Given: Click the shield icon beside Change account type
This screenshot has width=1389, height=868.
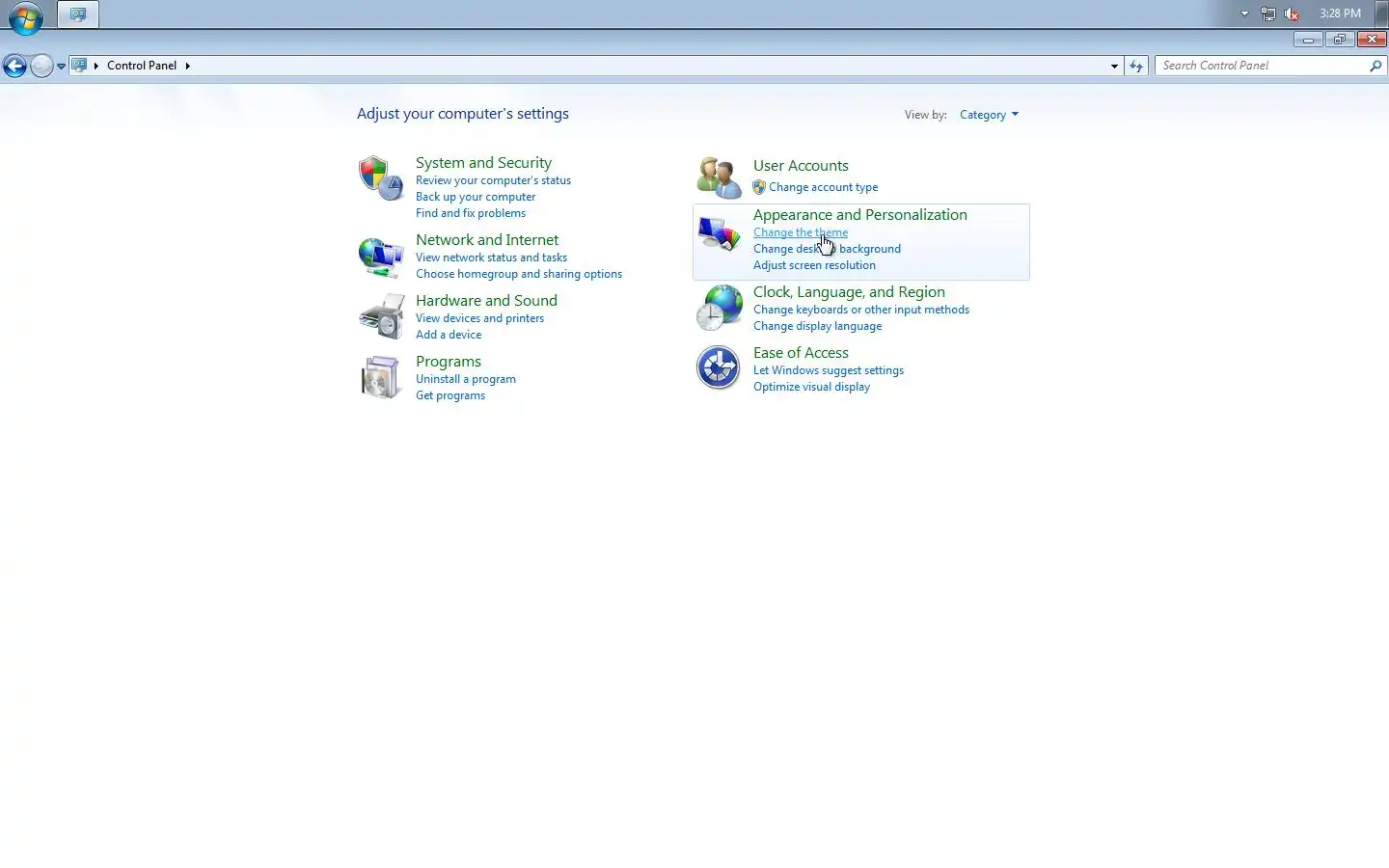Looking at the screenshot, I should point(759,187).
